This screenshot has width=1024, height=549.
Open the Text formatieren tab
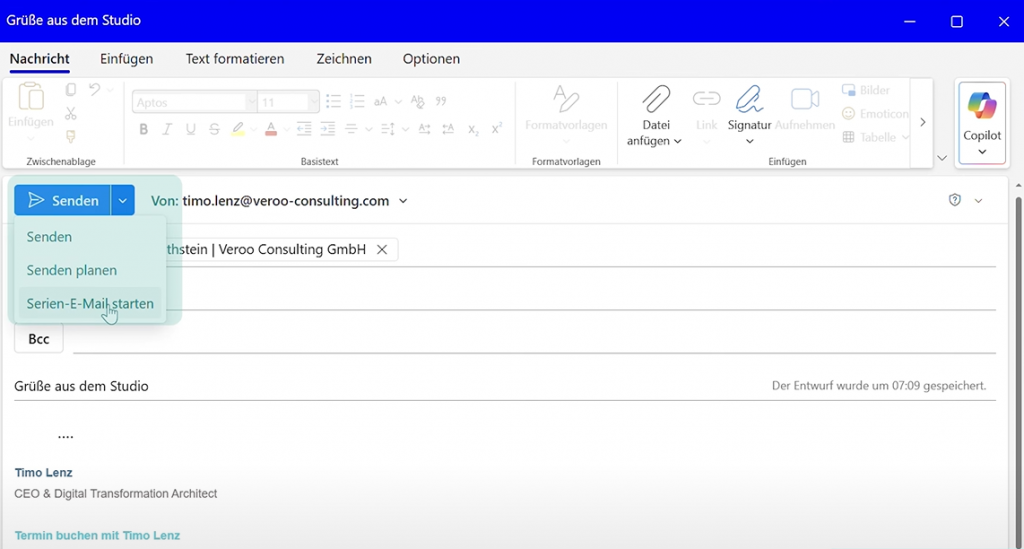click(235, 59)
